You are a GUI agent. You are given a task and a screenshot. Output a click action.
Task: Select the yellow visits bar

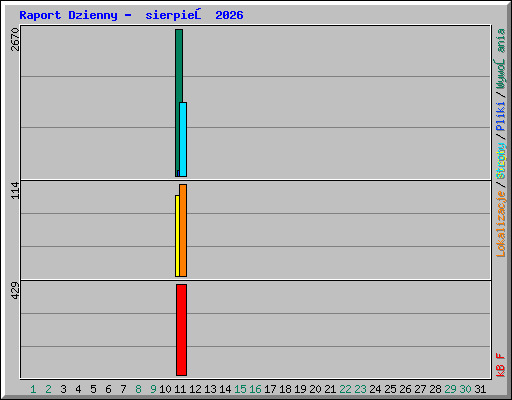[x=177, y=236]
